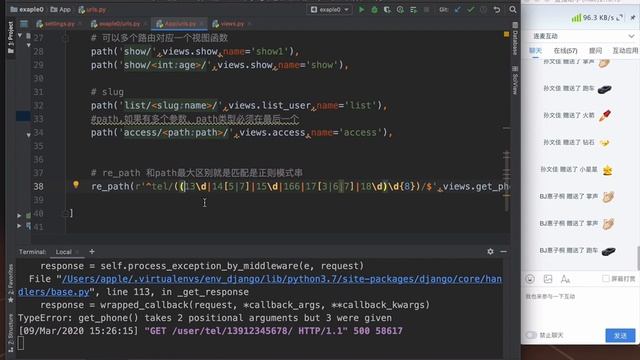Start debugging with the green bug icon

pyautogui.click(x=374, y=9)
